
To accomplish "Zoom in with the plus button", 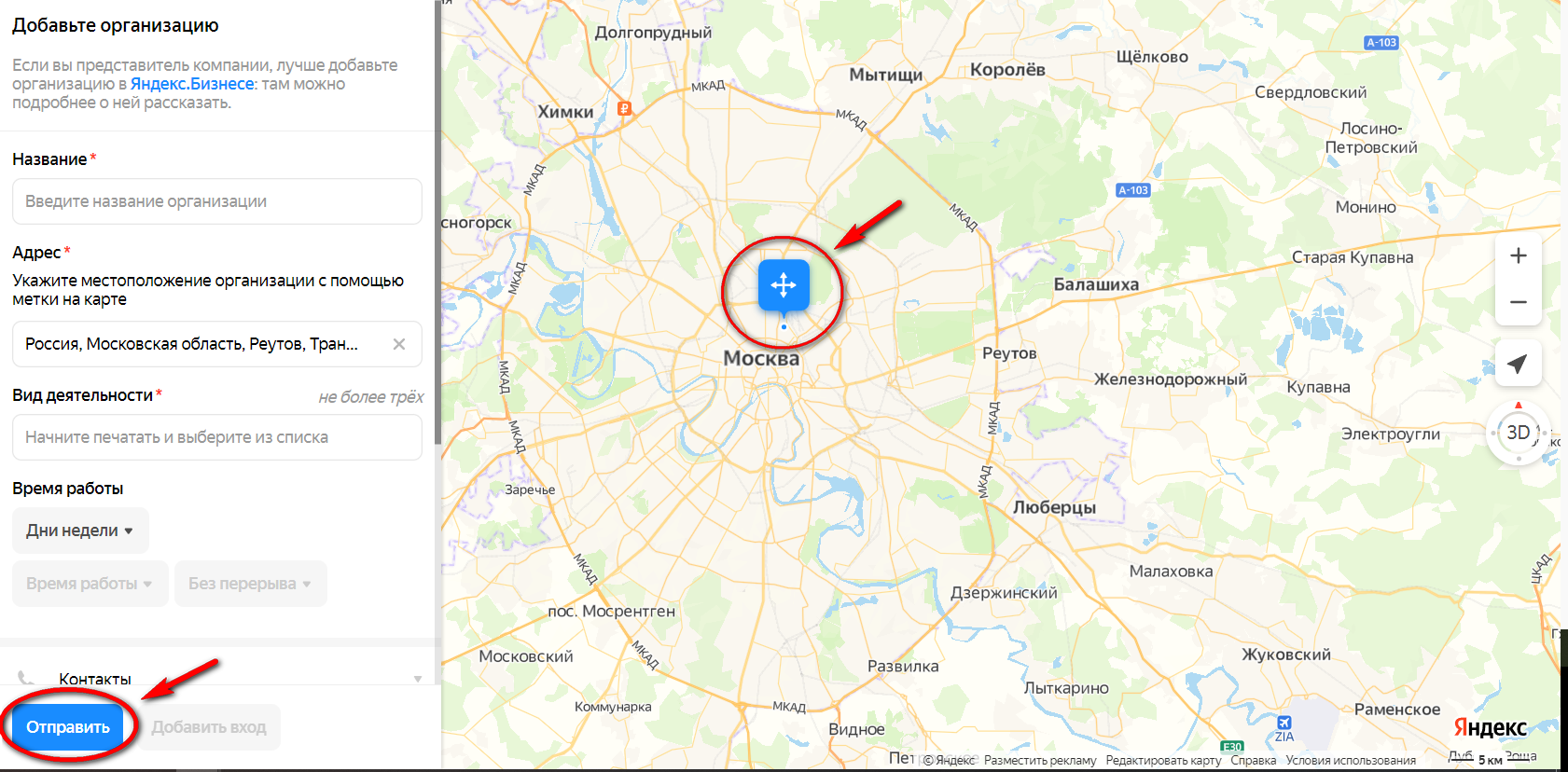I will pyautogui.click(x=1518, y=255).
